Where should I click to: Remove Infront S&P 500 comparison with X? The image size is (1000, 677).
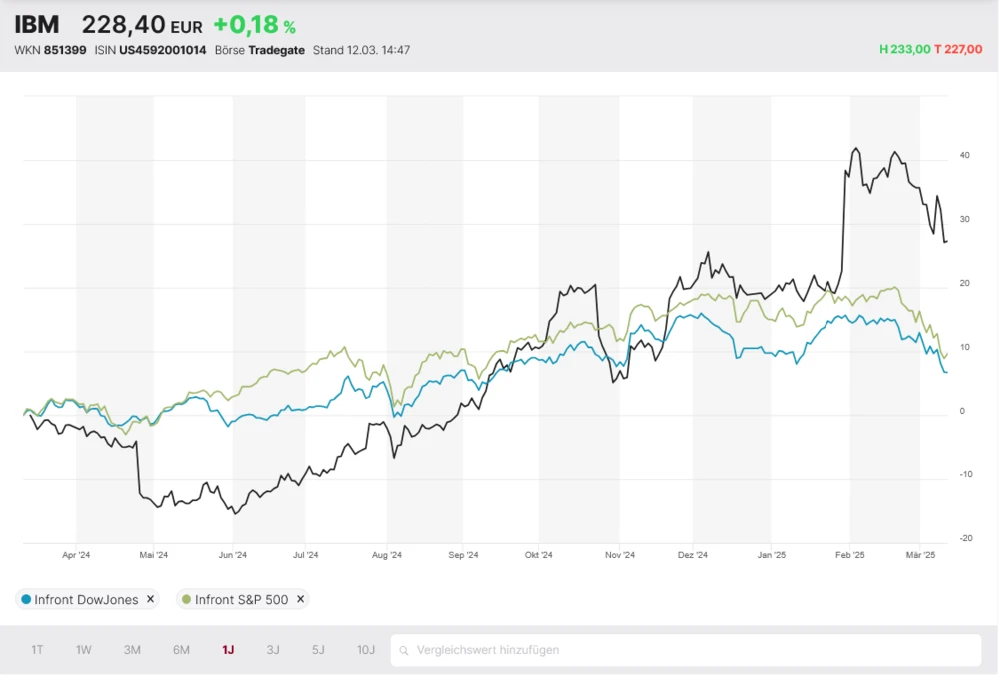click(x=300, y=600)
